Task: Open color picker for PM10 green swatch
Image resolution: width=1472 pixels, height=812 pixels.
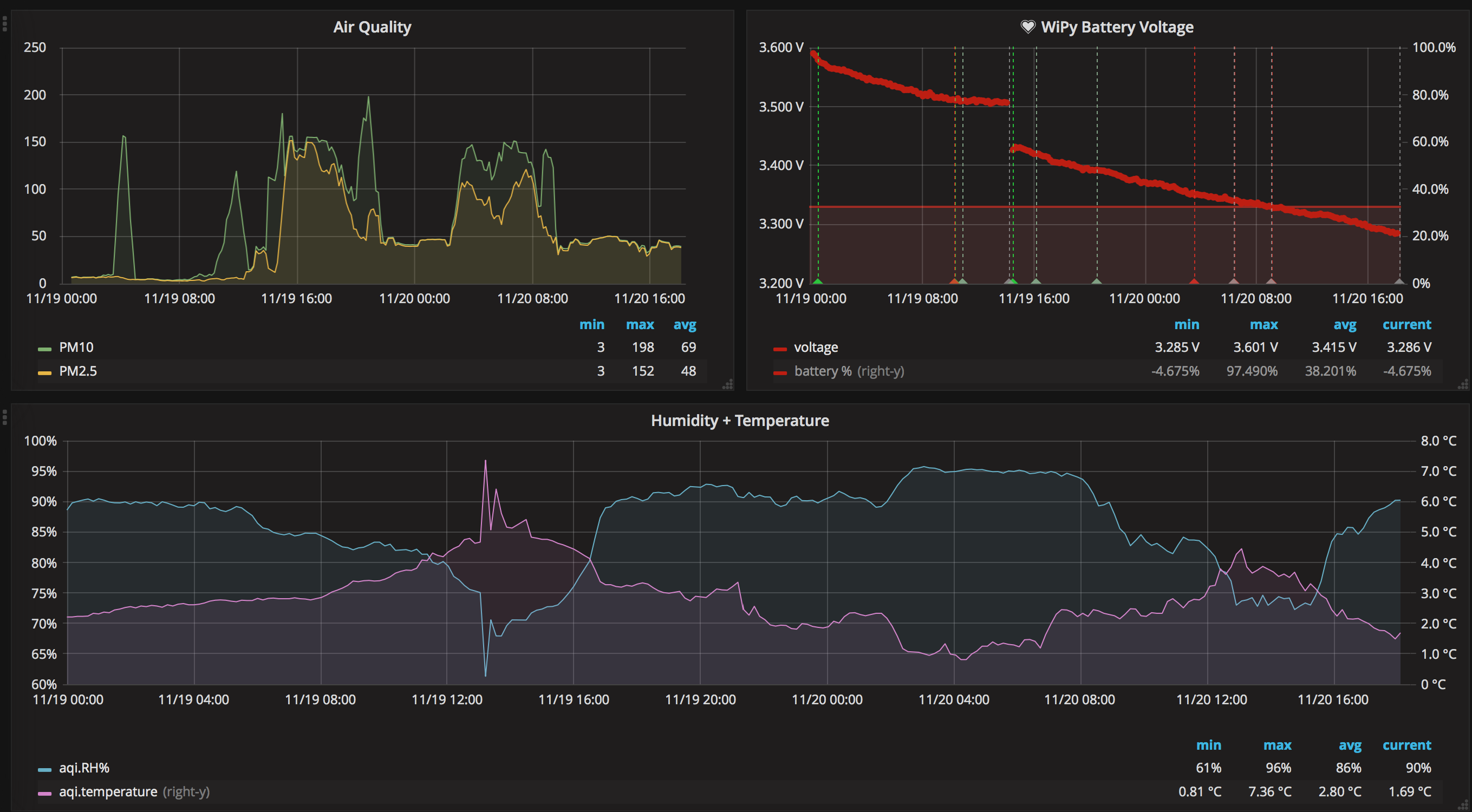Action: (x=44, y=349)
